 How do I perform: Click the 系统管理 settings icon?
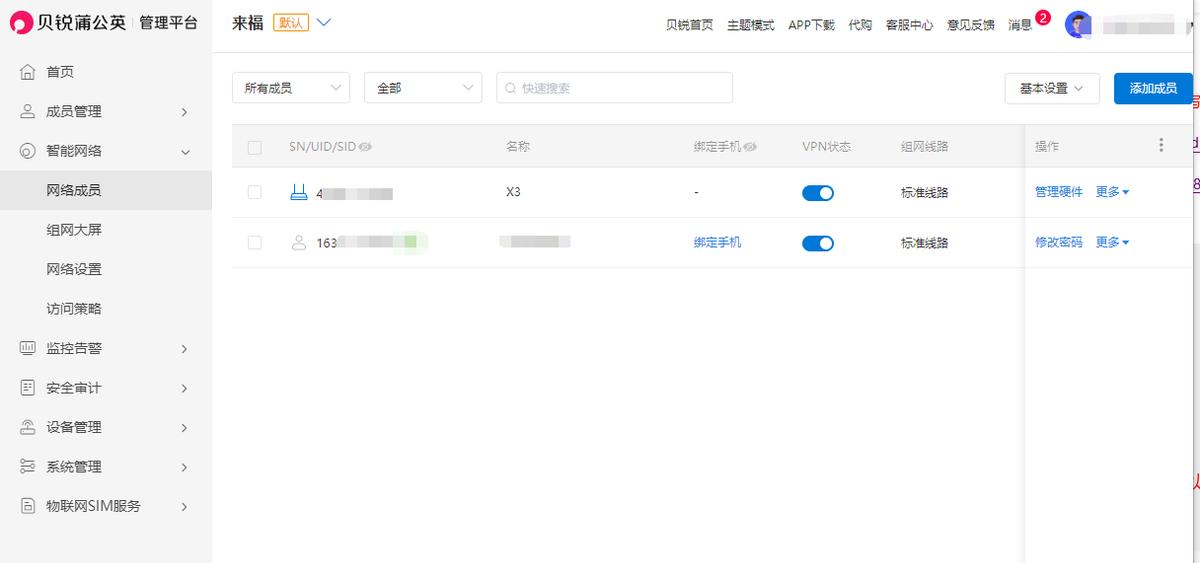[x=28, y=467]
